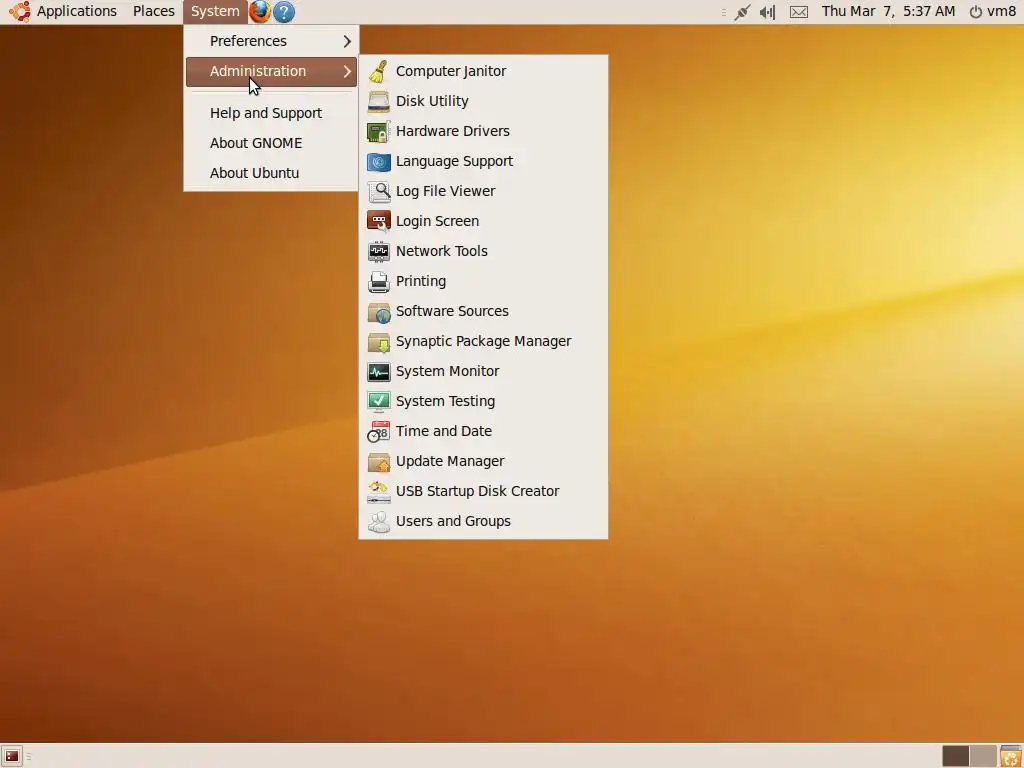The width and height of the screenshot is (1024, 768).
Task: Click the Disk Utility drive icon
Action: click(x=378, y=101)
